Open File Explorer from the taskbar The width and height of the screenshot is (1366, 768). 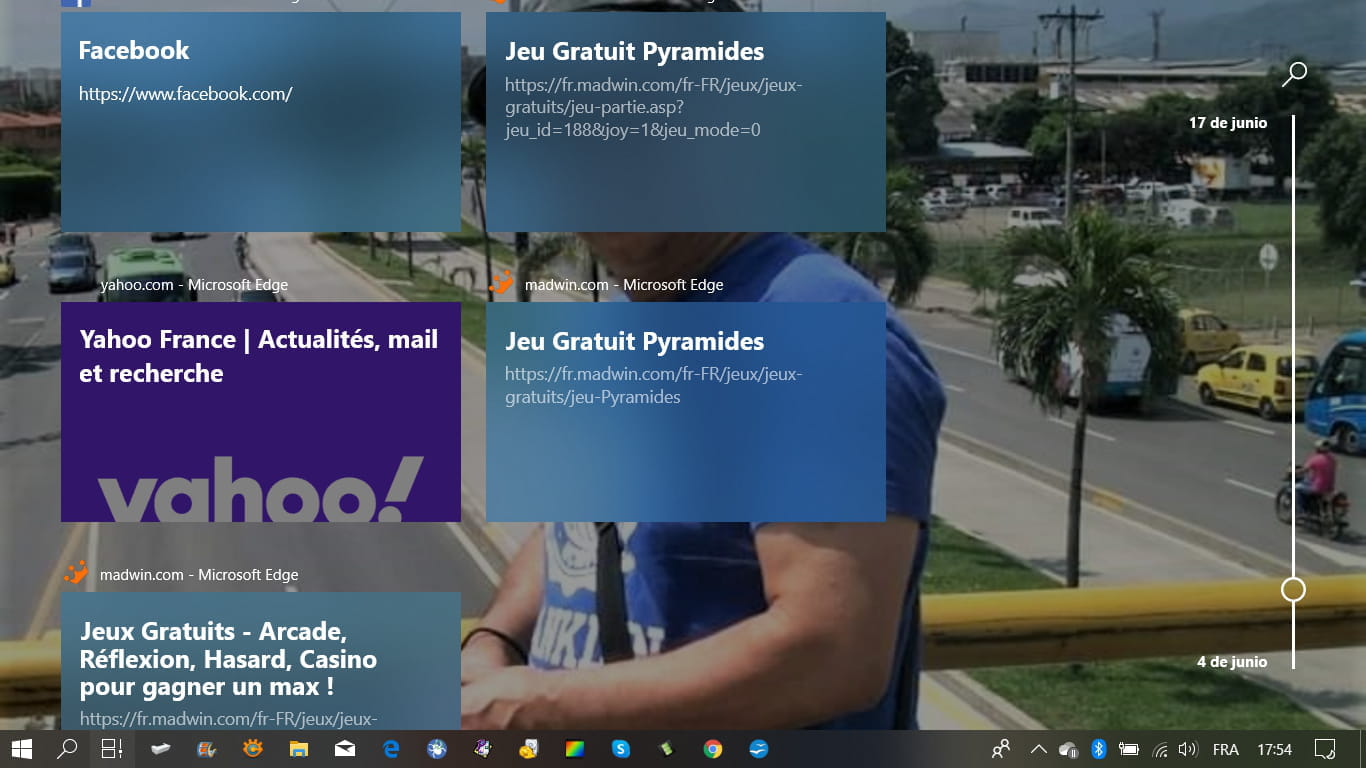(299, 749)
